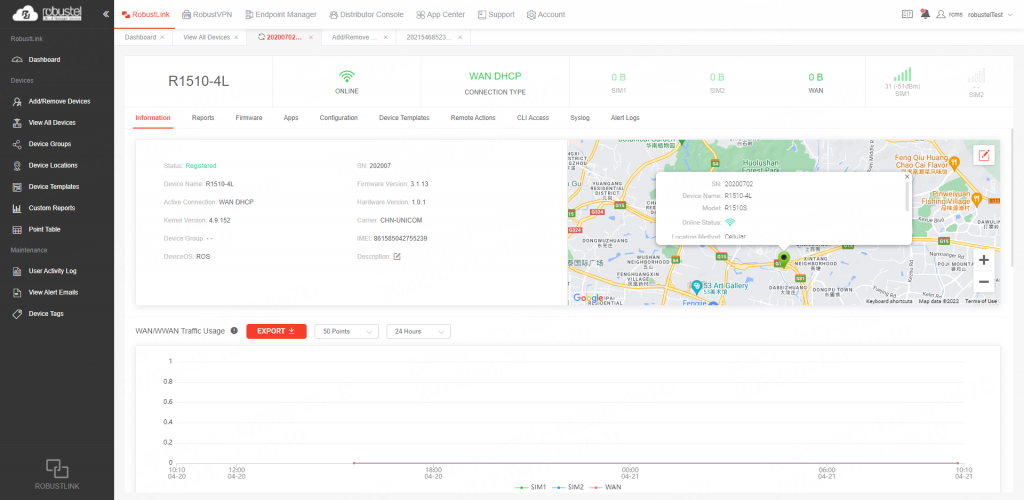Switch to View All Devices page tab

click(x=206, y=37)
